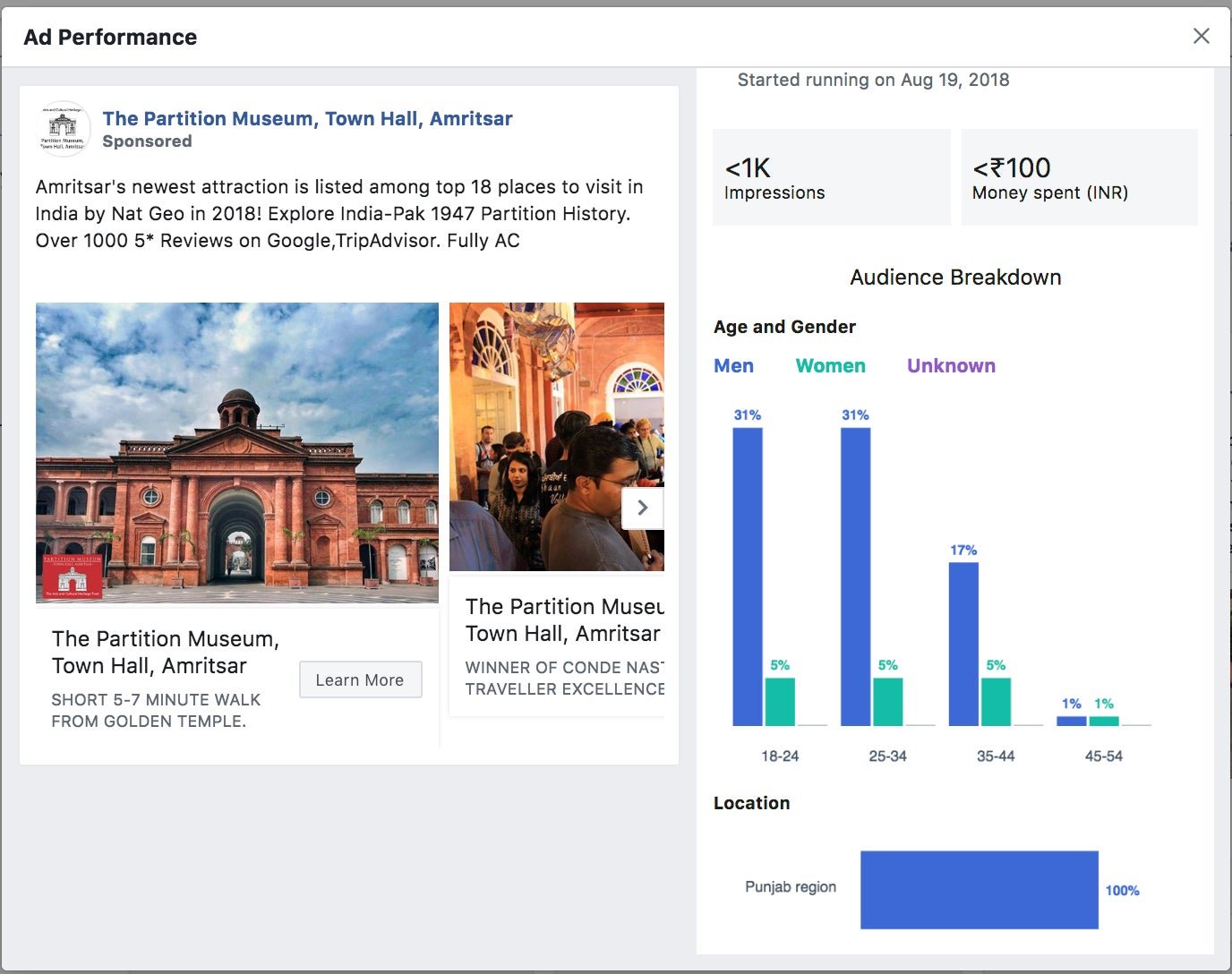Click the Punjab region label
The image size is (1232, 974).
click(791, 886)
